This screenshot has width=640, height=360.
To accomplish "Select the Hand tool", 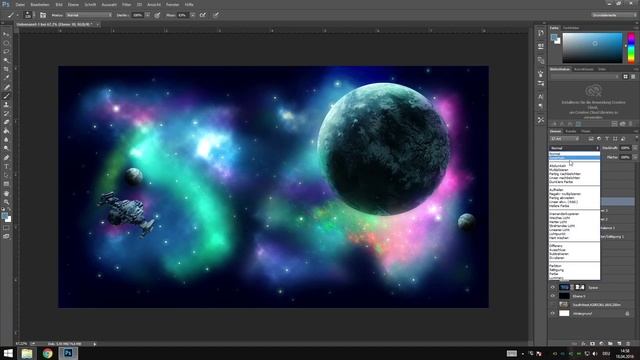I will (6, 193).
